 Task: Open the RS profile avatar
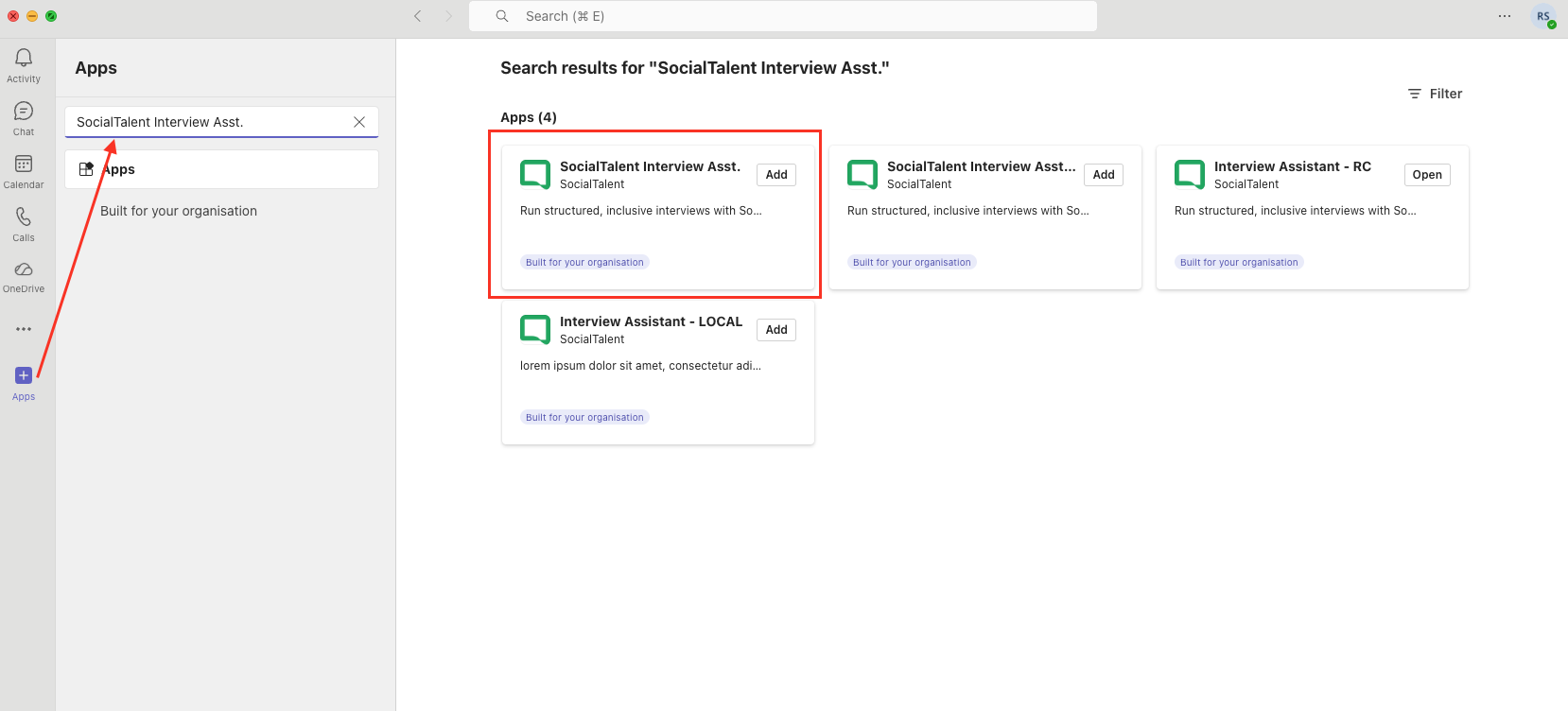click(1543, 16)
